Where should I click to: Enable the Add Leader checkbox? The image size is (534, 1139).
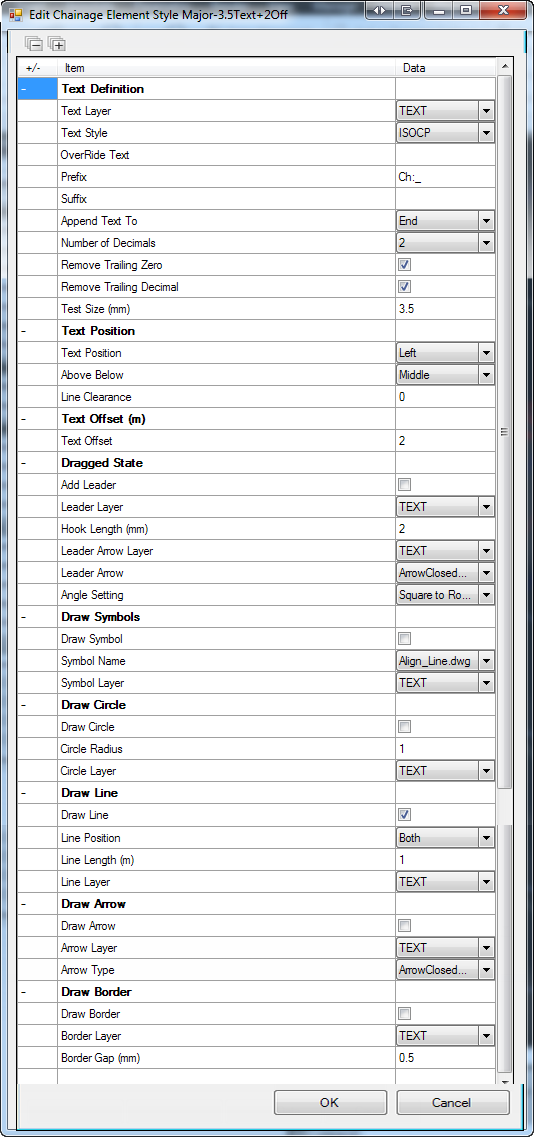click(x=405, y=485)
